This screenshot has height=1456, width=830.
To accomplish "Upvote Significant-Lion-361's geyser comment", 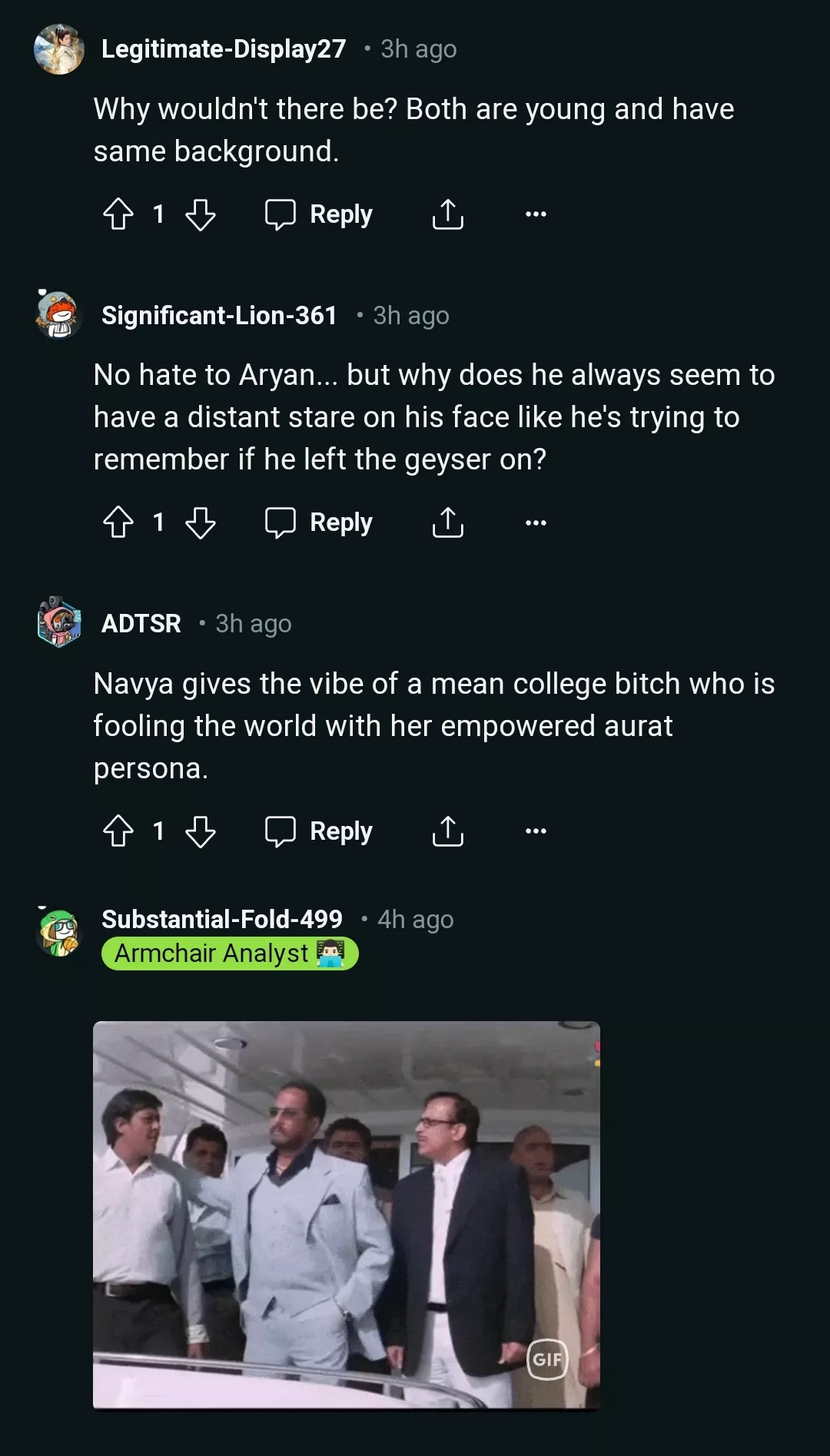I will point(118,522).
